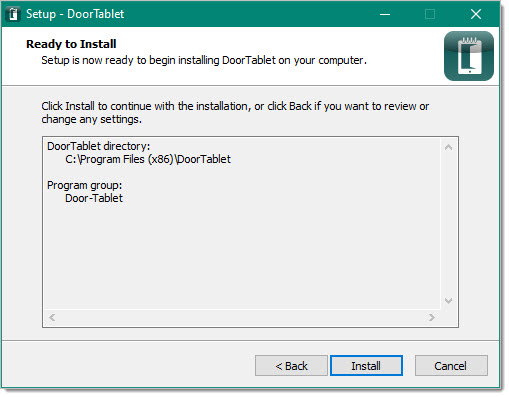
Task: Click the horizontal scrollbar track in summary box
Action: (242, 317)
